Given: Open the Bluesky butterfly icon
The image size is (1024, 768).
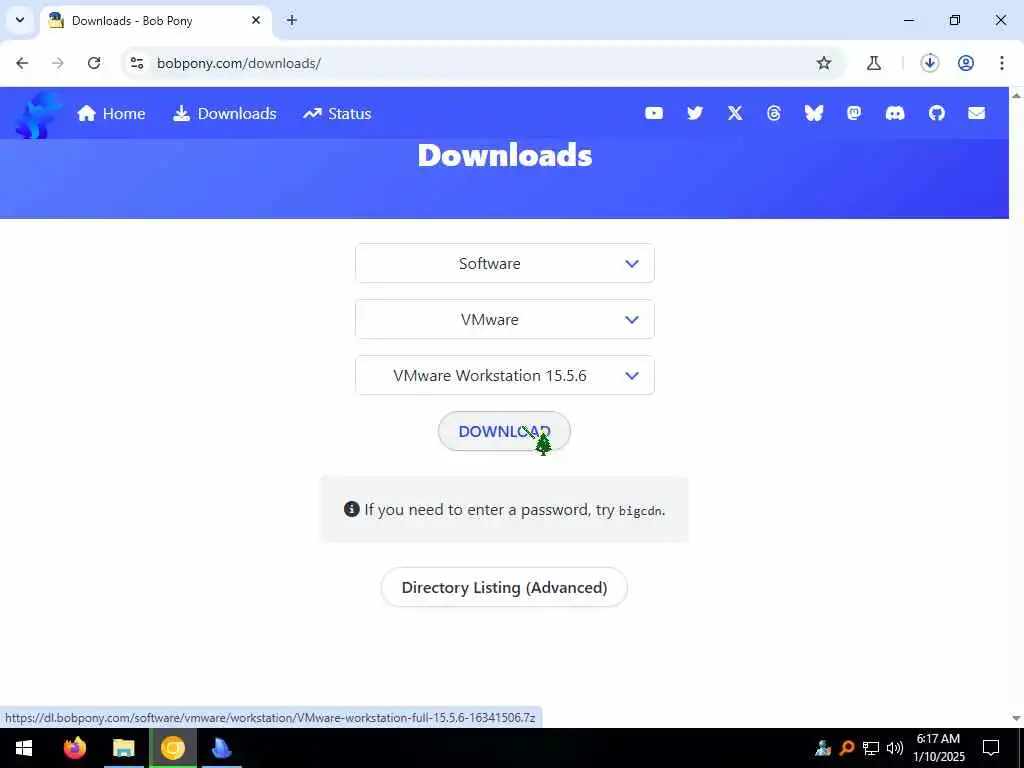Looking at the screenshot, I should (814, 114).
